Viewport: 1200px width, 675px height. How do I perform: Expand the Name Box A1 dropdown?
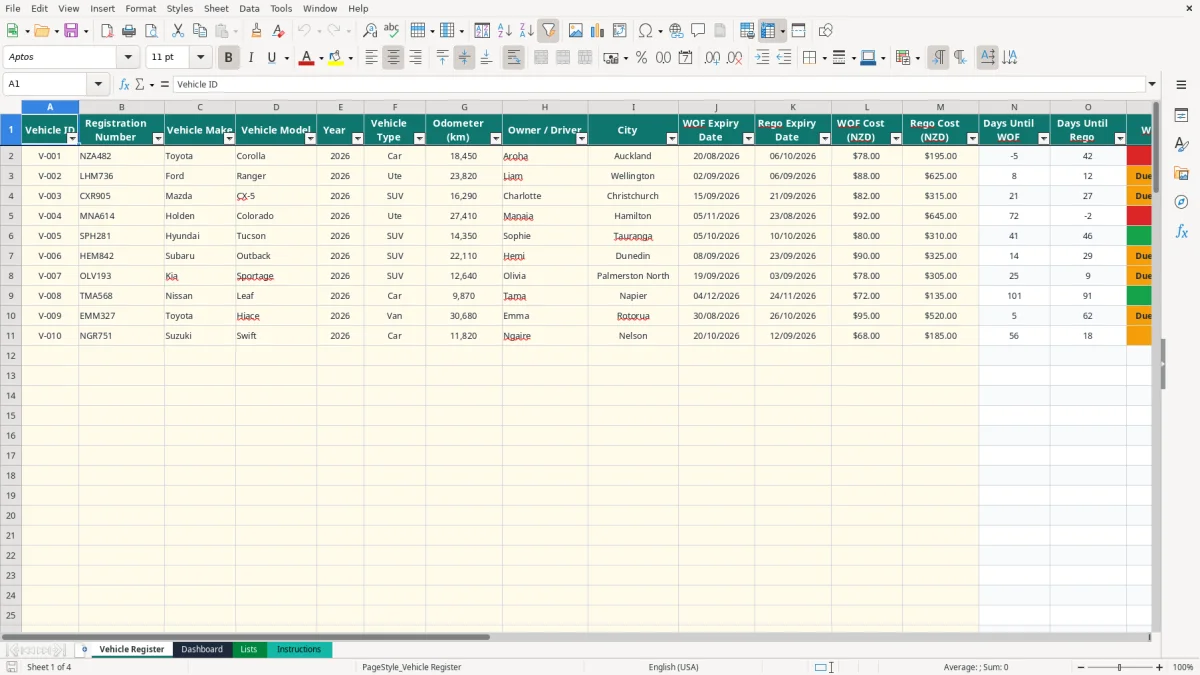tap(98, 85)
